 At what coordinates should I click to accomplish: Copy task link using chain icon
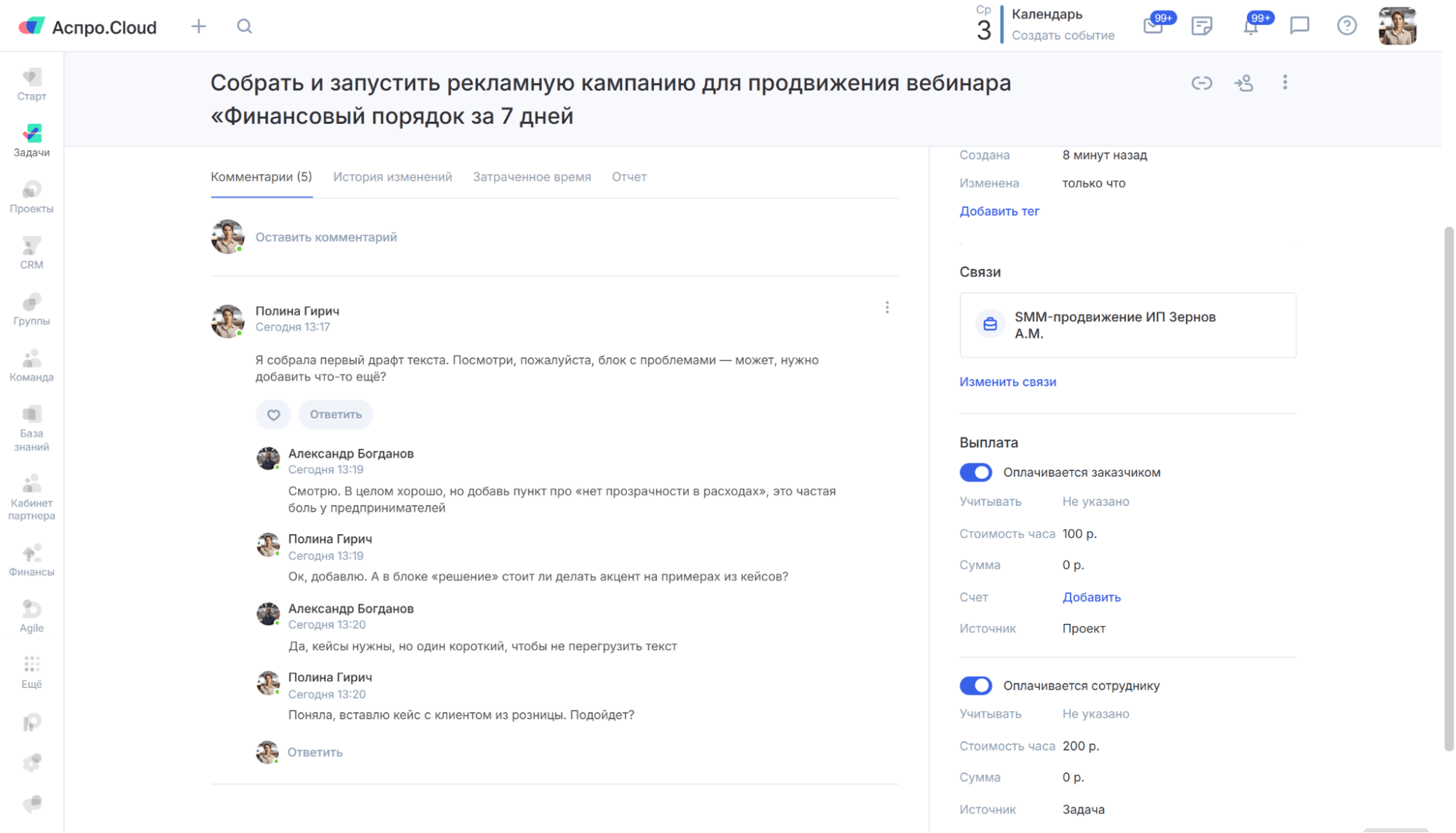tap(1201, 83)
